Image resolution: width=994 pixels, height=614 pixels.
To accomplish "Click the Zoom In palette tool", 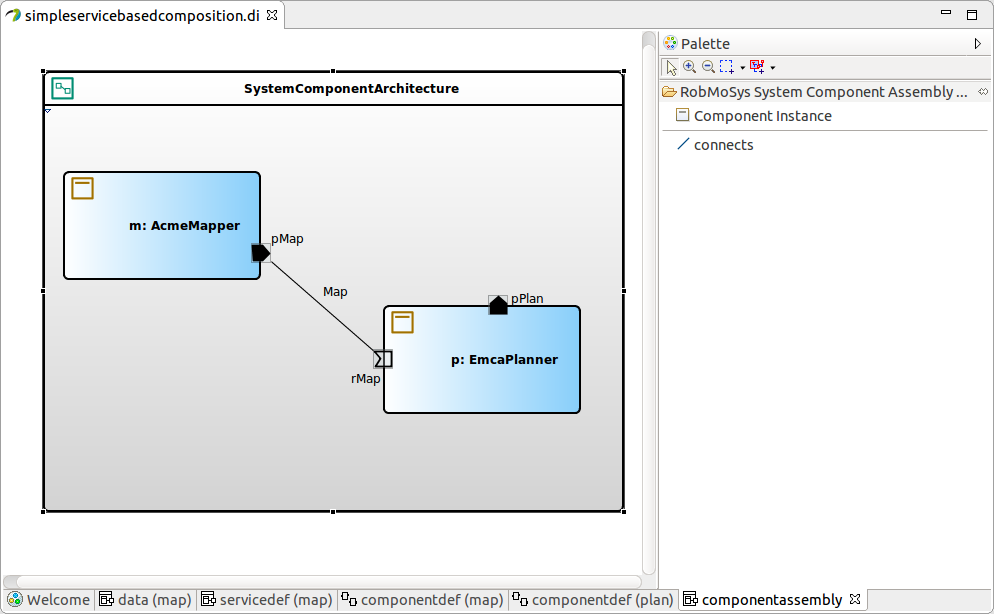I will pyautogui.click(x=689, y=67).
